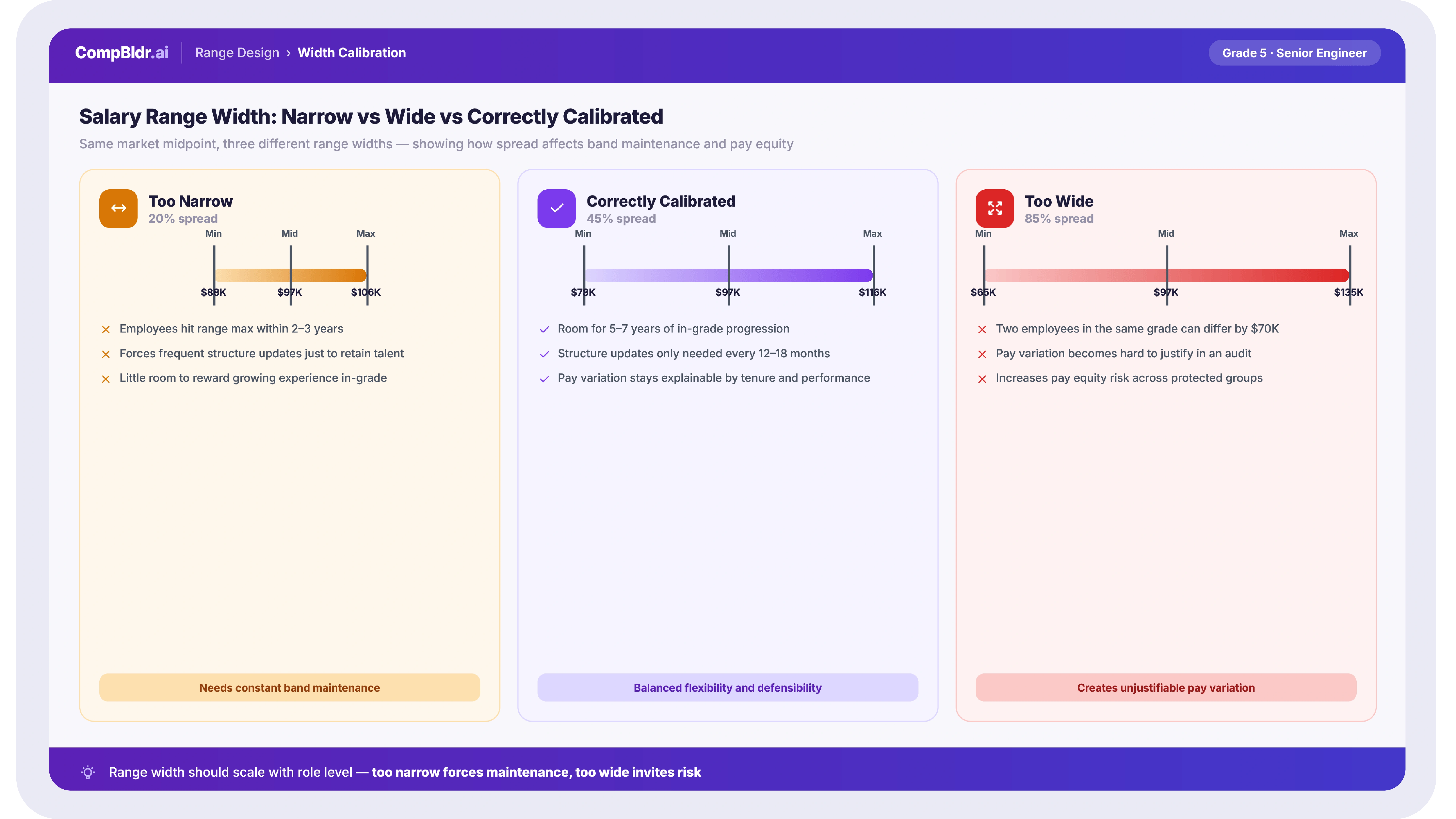
Task: Click the 'Correctly Calibrated' card title
Action: pos(661,201)
